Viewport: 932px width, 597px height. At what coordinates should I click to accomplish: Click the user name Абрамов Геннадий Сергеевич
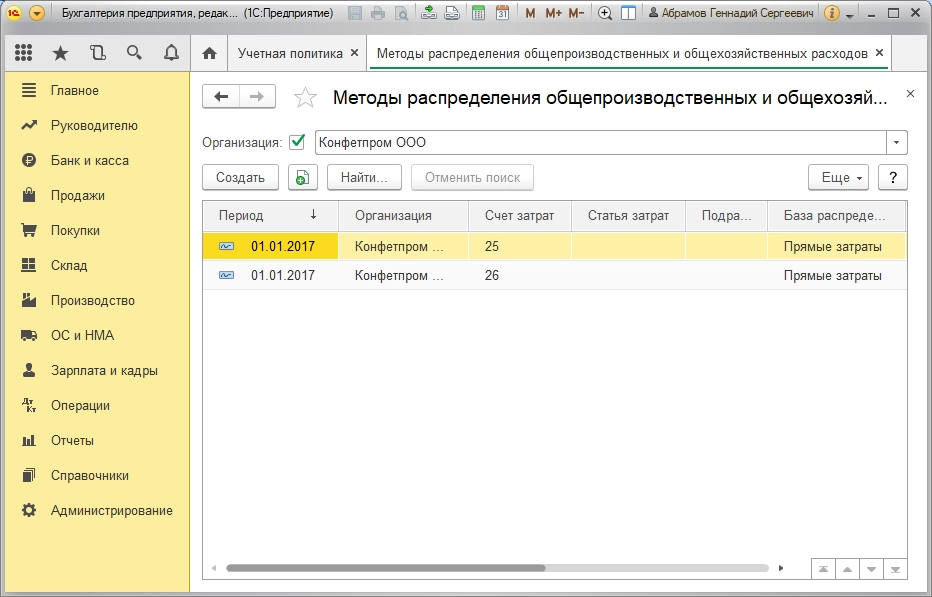(x=731, y=12)
